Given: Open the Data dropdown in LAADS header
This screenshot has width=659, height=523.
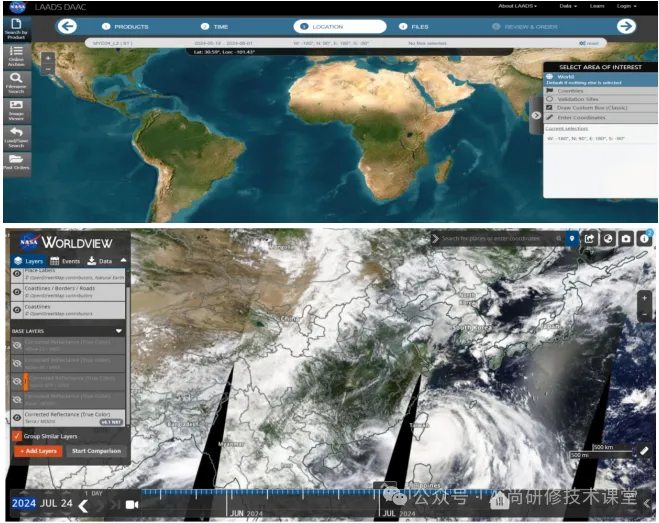Looking at the screenshot, I should (568, 6).
